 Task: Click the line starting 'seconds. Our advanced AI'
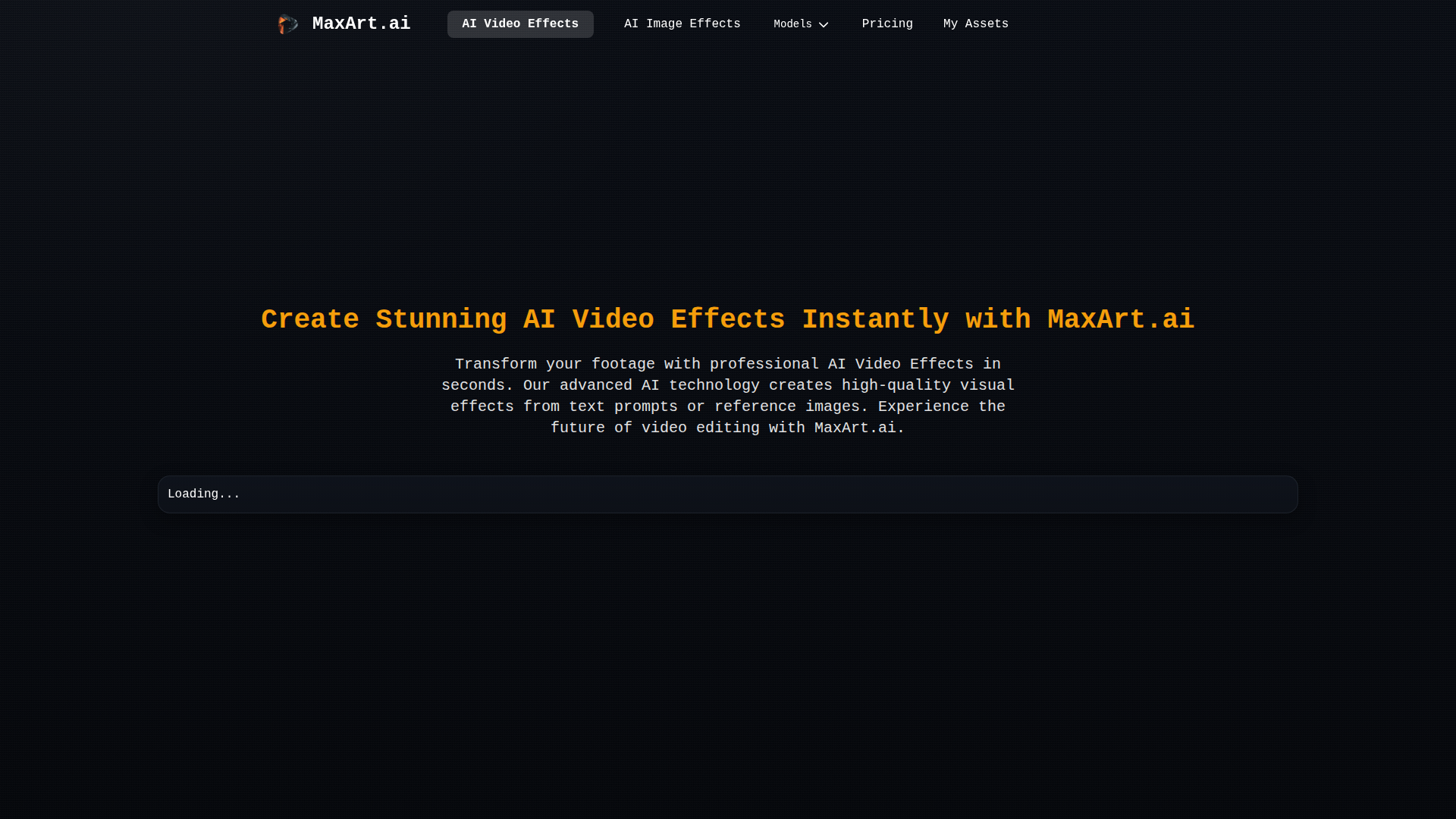point(727,386)
